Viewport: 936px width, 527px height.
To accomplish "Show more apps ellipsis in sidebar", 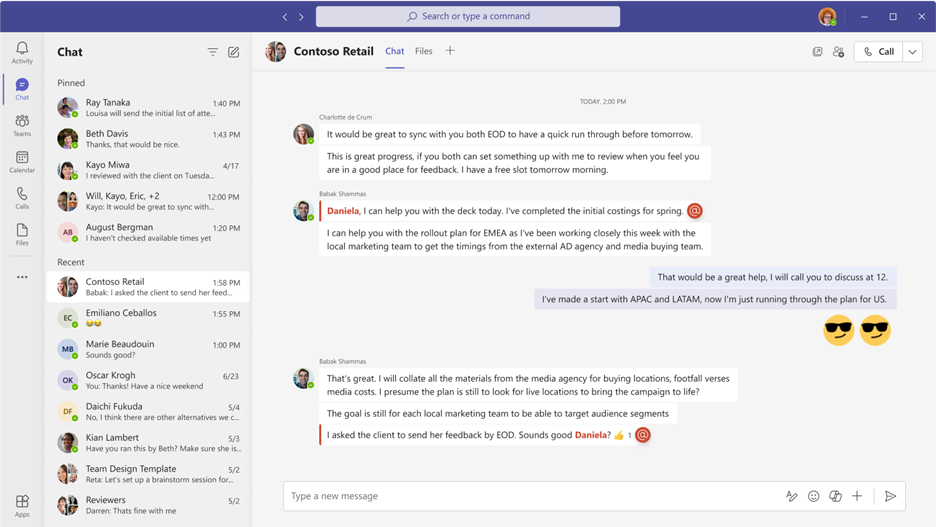I will coord(22,277).
